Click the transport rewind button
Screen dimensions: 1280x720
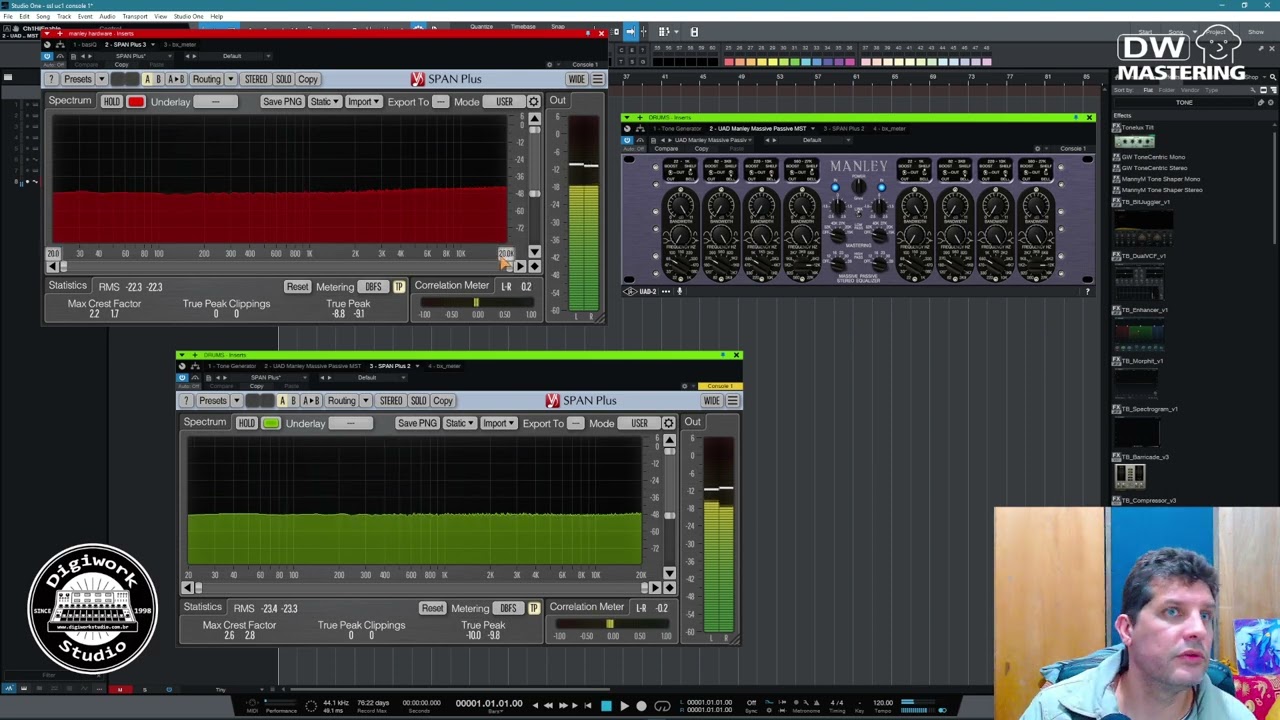click(x=547, y=706)
